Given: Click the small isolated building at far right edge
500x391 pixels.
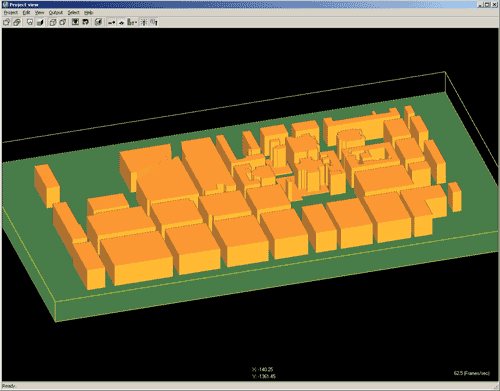Looking at the screenshot, I should tap(455, 197).
